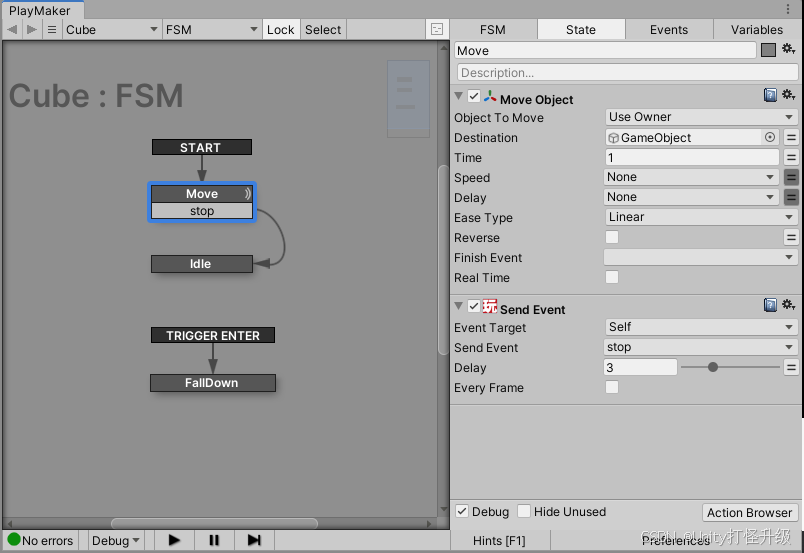Open the FSM selection dropdown
This screenshot has height=553, width=804.
point(211,30)
